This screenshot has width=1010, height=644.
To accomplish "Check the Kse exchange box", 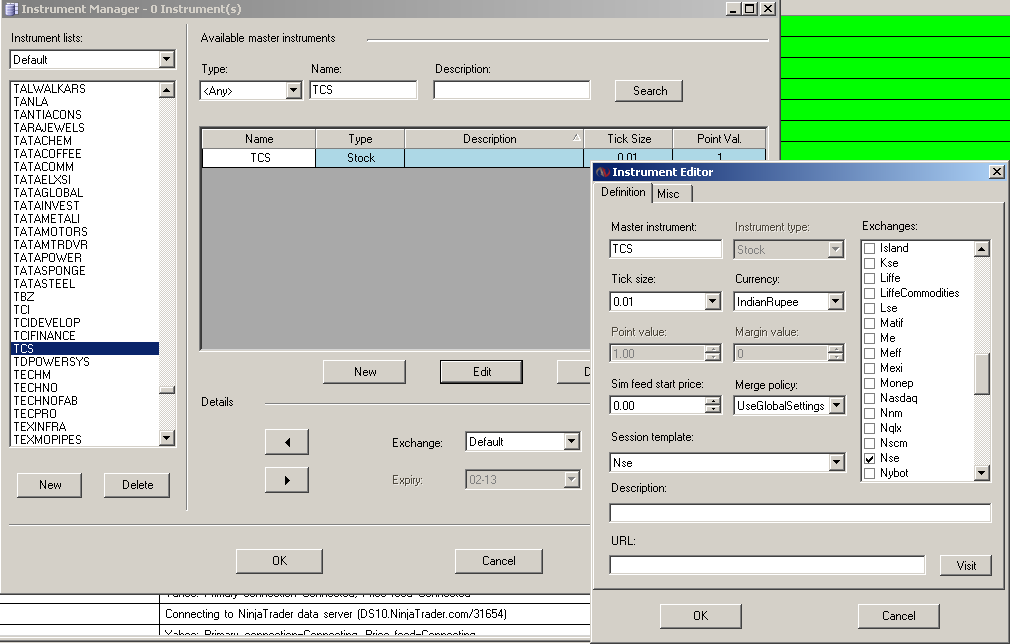I will coord(869,263).
